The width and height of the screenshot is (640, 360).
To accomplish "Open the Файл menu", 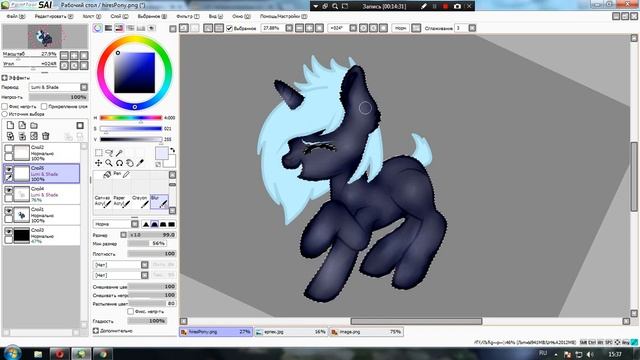I will click(x=16, y=16).
